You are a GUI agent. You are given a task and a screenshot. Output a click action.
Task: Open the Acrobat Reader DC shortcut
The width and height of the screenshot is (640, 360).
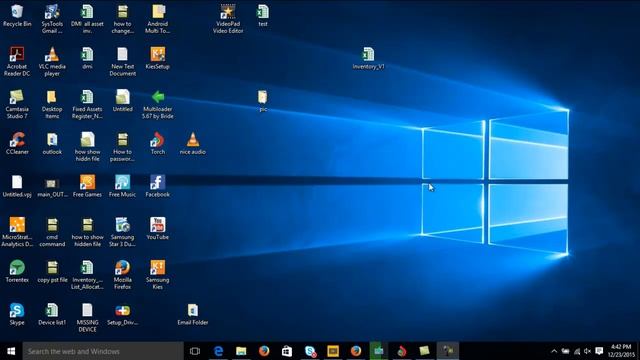17,61
